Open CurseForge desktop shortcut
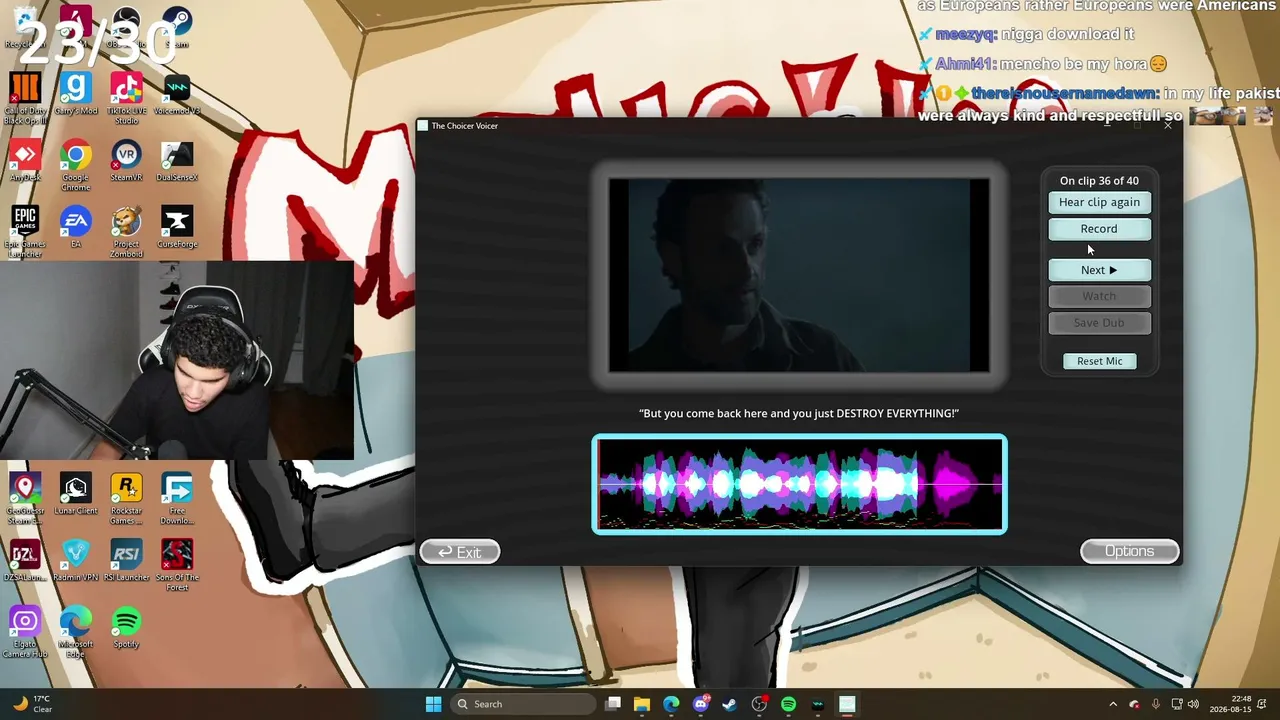The width and height of the screenshot is (1280, 720). tap(177, 227)
